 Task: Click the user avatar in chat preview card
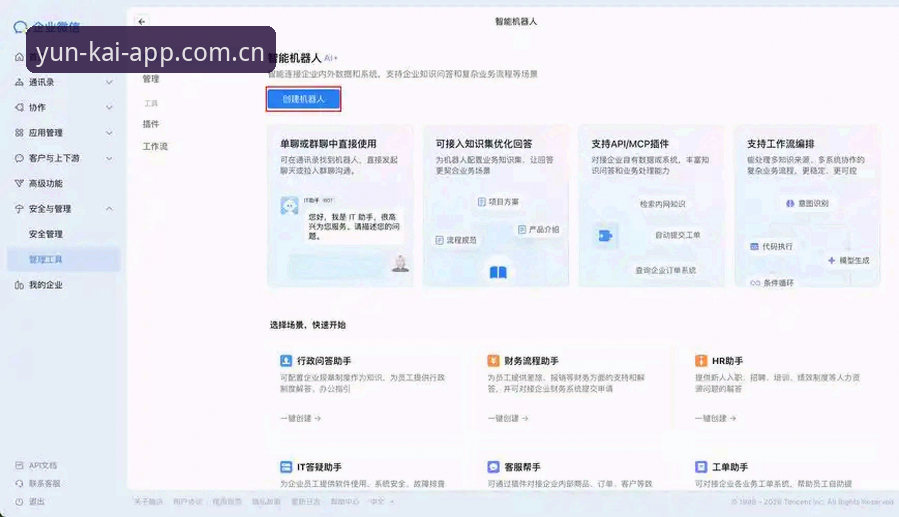pyautogui.click(x=400, y=263)
